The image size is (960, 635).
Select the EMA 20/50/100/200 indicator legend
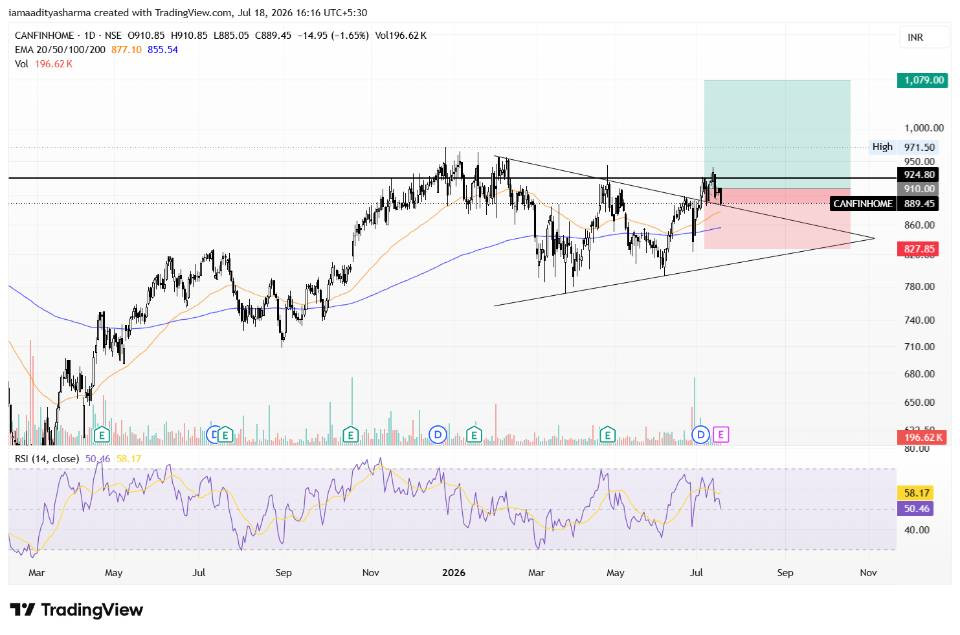[x=60, y=50]
